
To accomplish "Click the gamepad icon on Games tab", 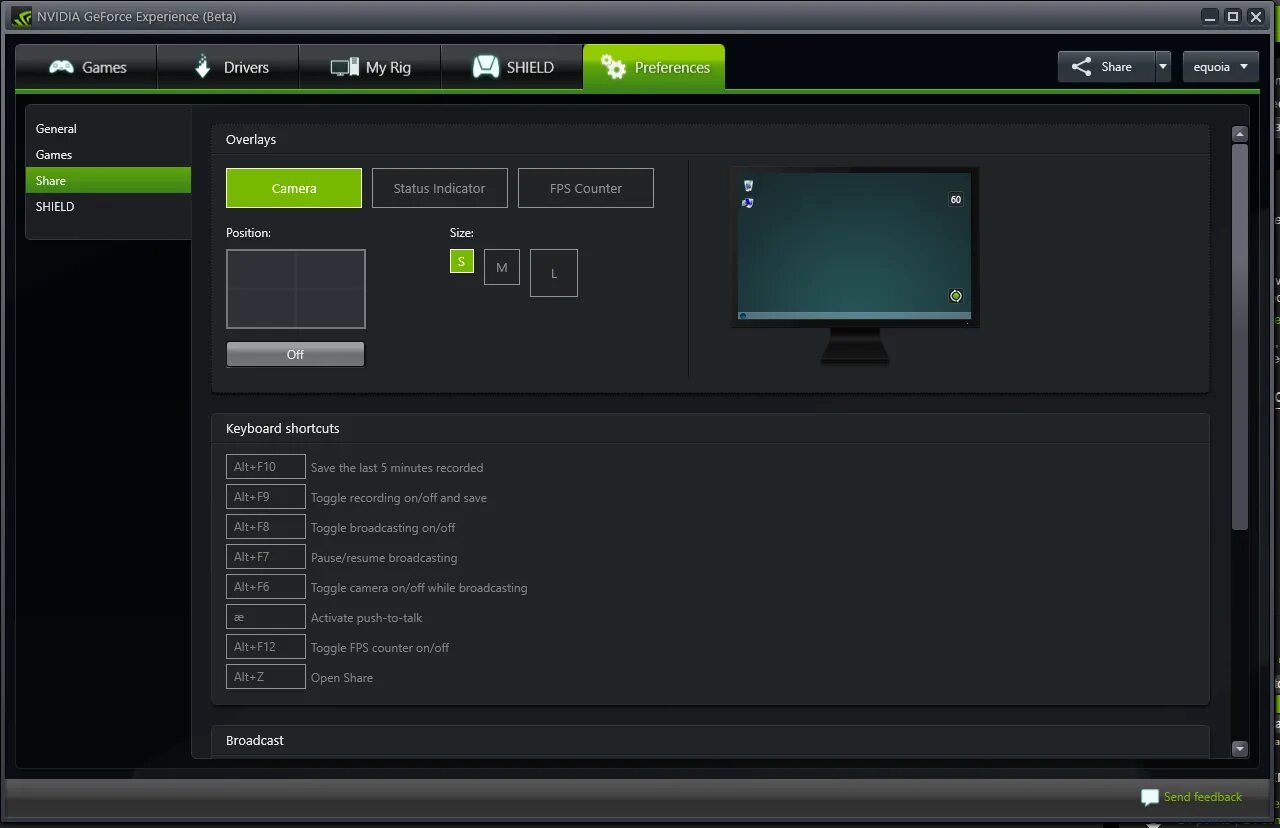I will 61,67.
